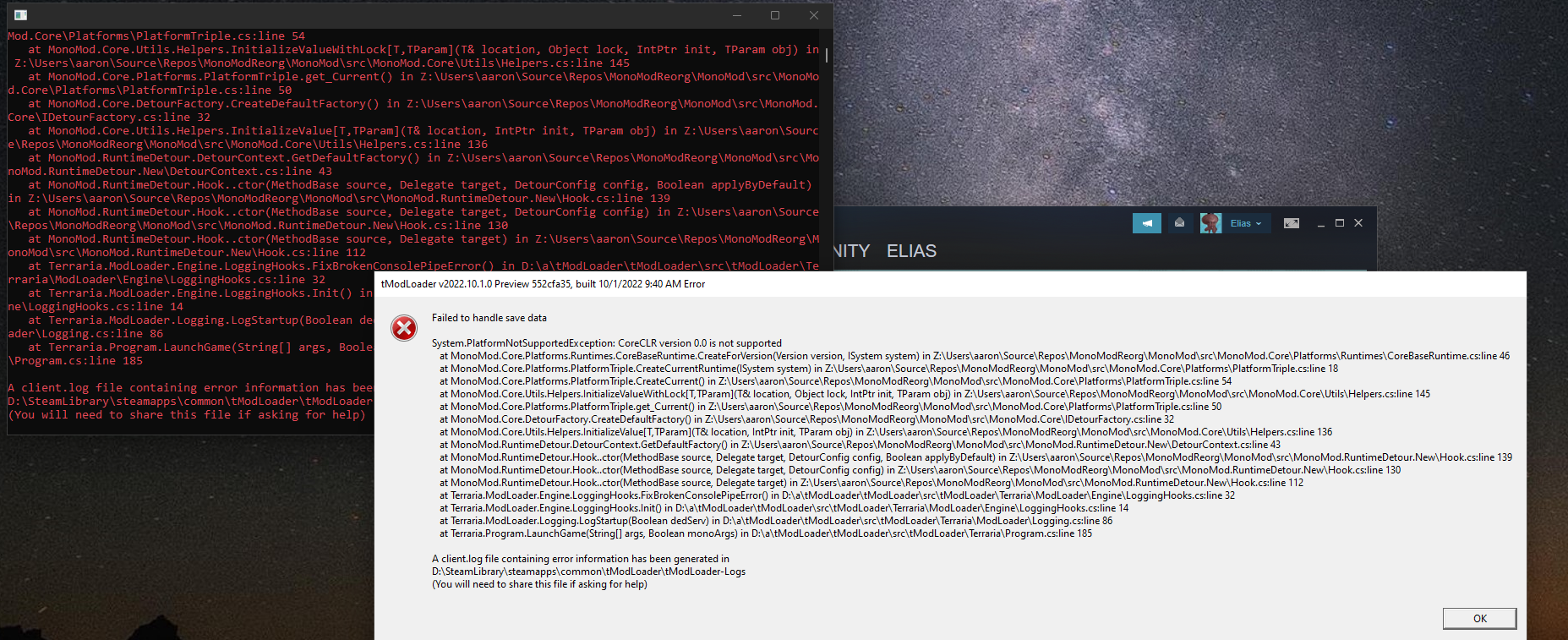
Task: Click the 'Hook.cs:line 112' text in console
Action: click(312, 253)
